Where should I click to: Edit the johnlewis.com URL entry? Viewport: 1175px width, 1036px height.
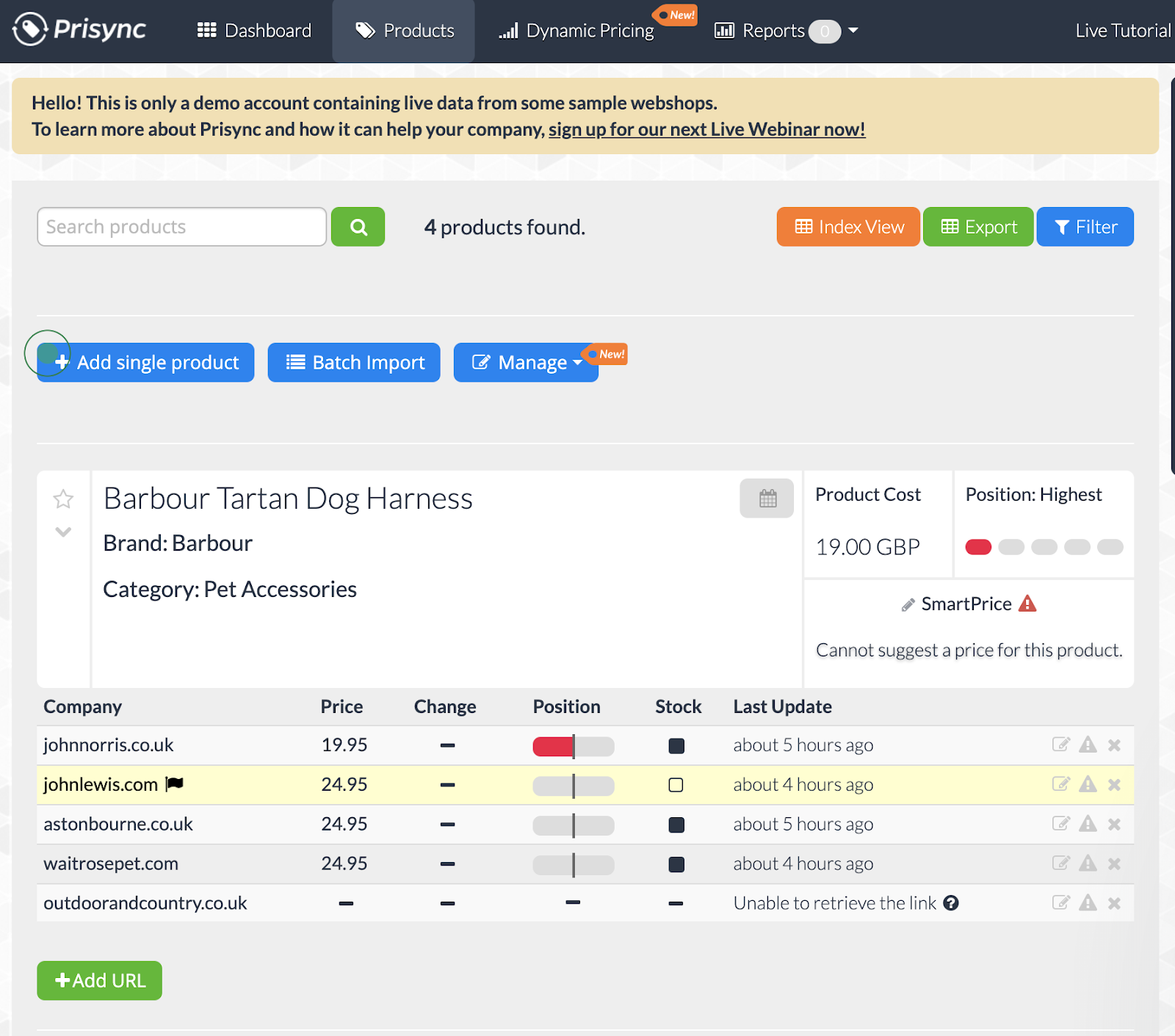click(x=1060, y=784)
